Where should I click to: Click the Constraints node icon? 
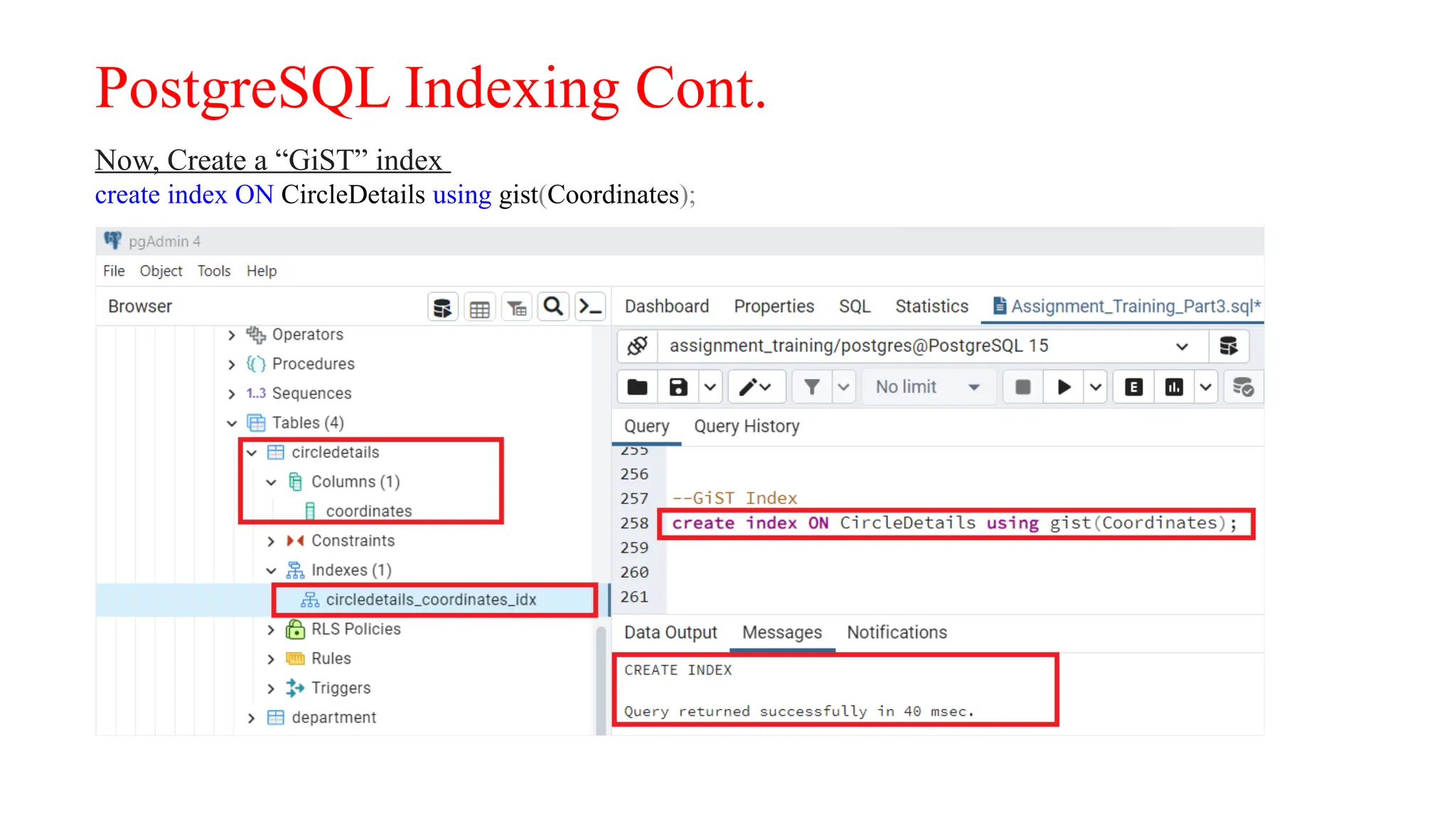(295, 541)
